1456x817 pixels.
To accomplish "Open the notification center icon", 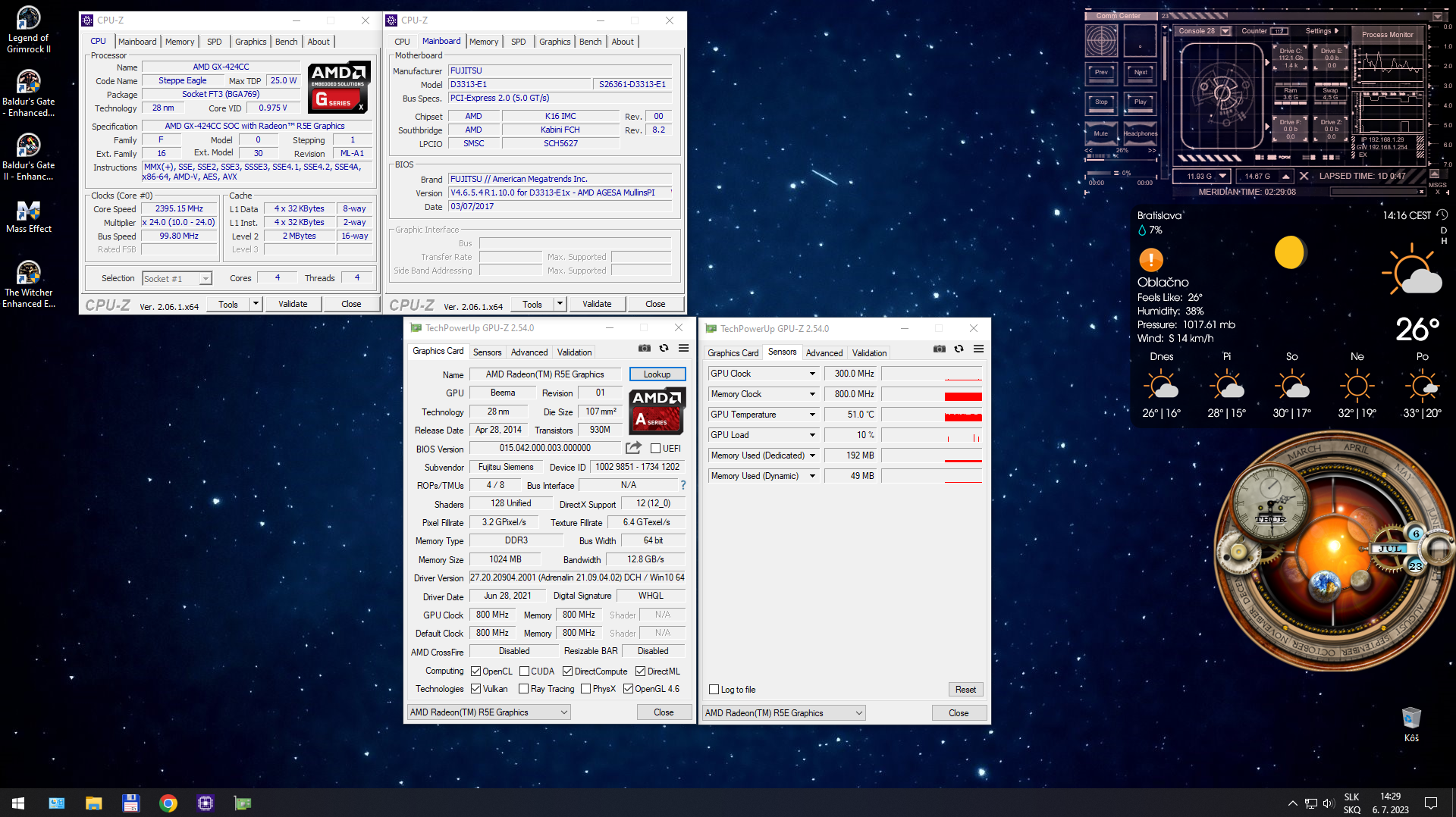I will tap(1431, 803).
